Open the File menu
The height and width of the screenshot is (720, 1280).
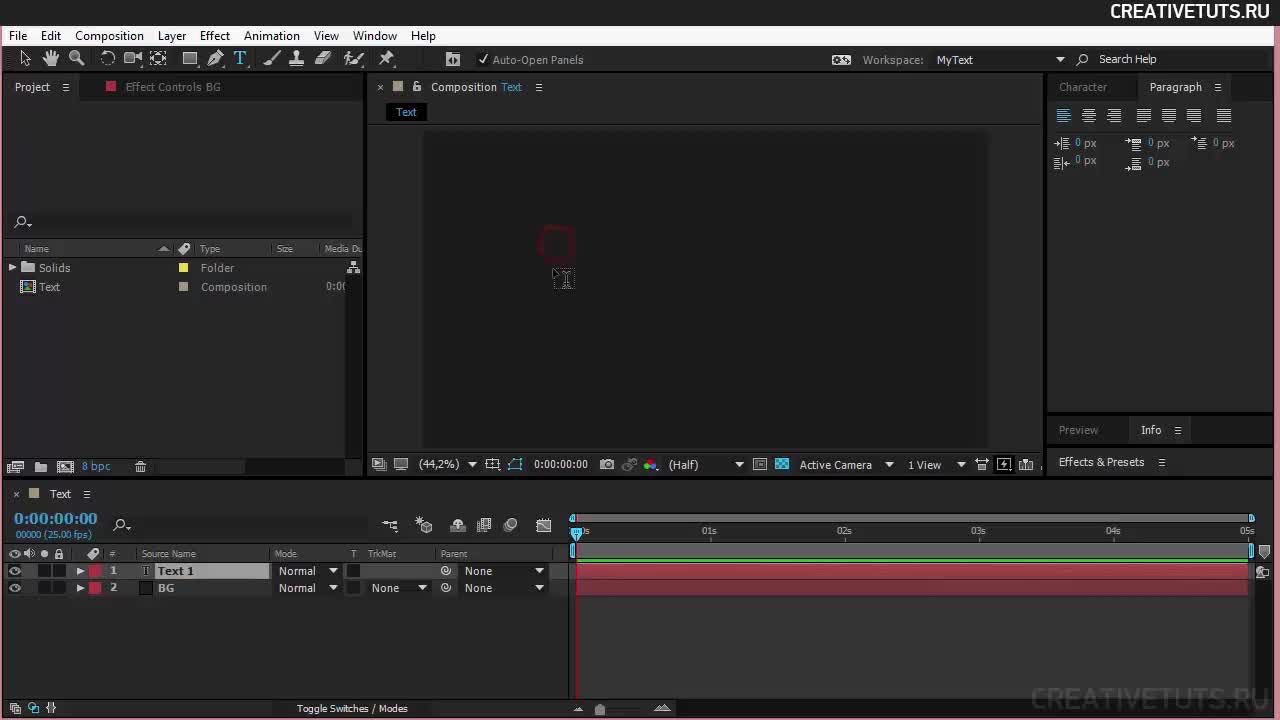click(x=18, y=36)
